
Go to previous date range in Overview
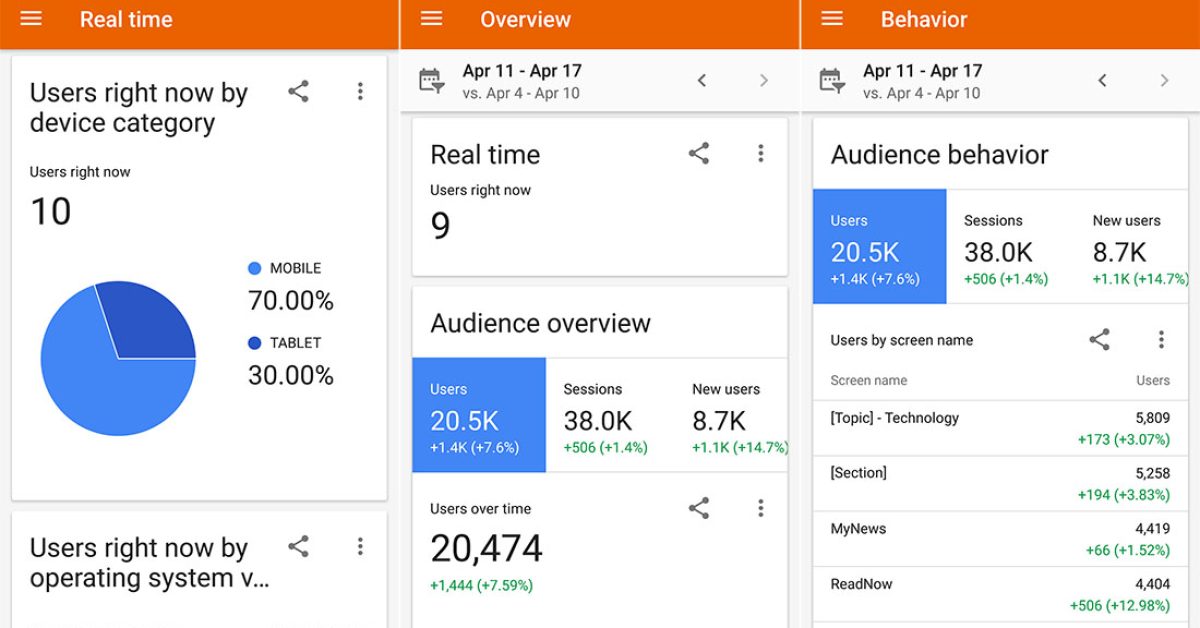click(x=702, y=81)
